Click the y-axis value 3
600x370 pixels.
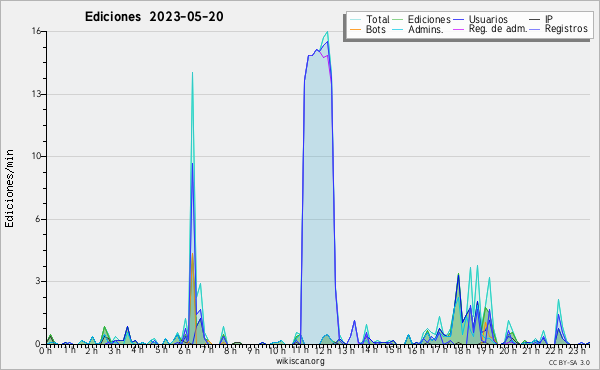(38, 281)
